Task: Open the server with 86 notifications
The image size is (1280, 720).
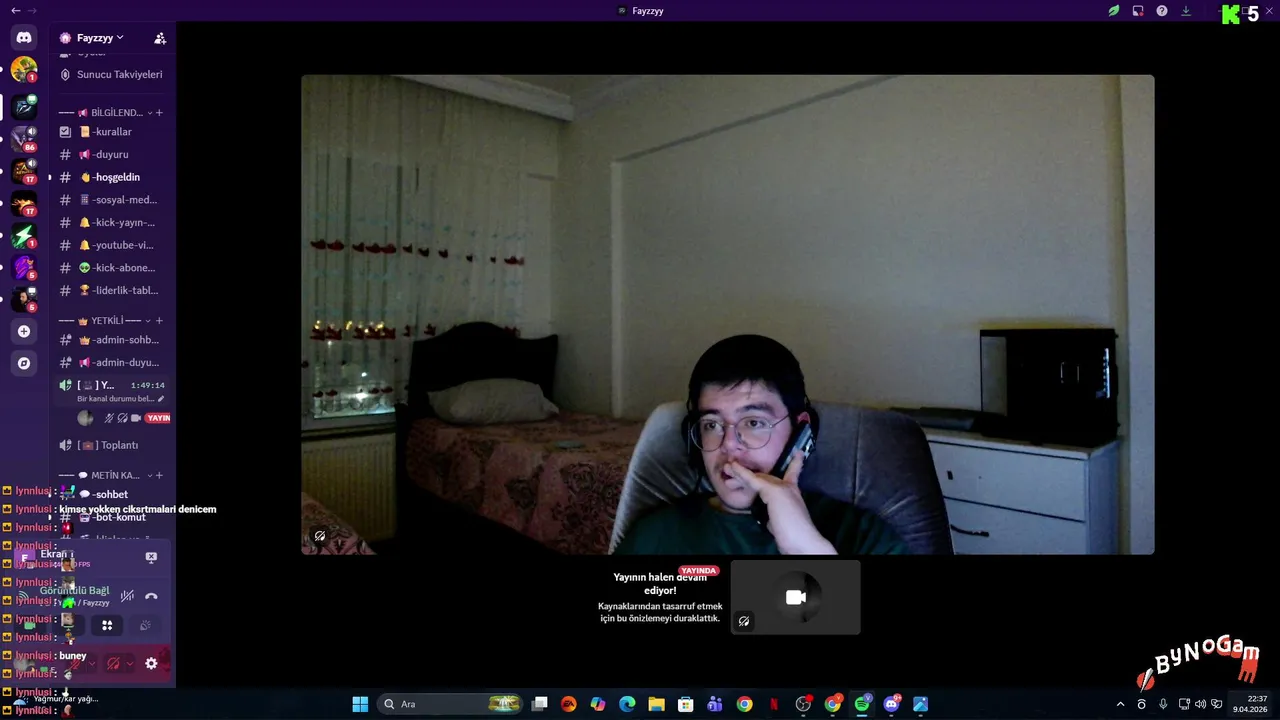Action: point(24,138)
